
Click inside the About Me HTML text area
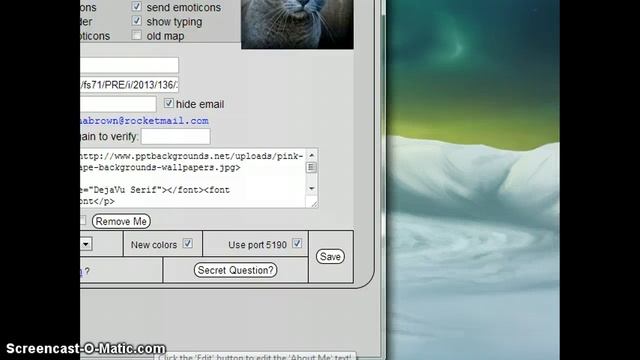[193, 178]
